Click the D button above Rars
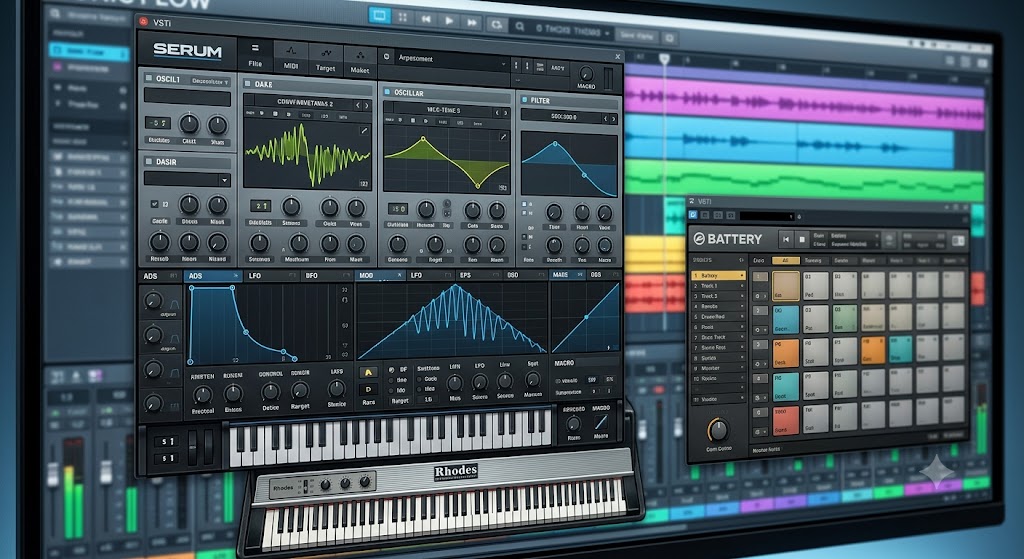 pos(368,389)
